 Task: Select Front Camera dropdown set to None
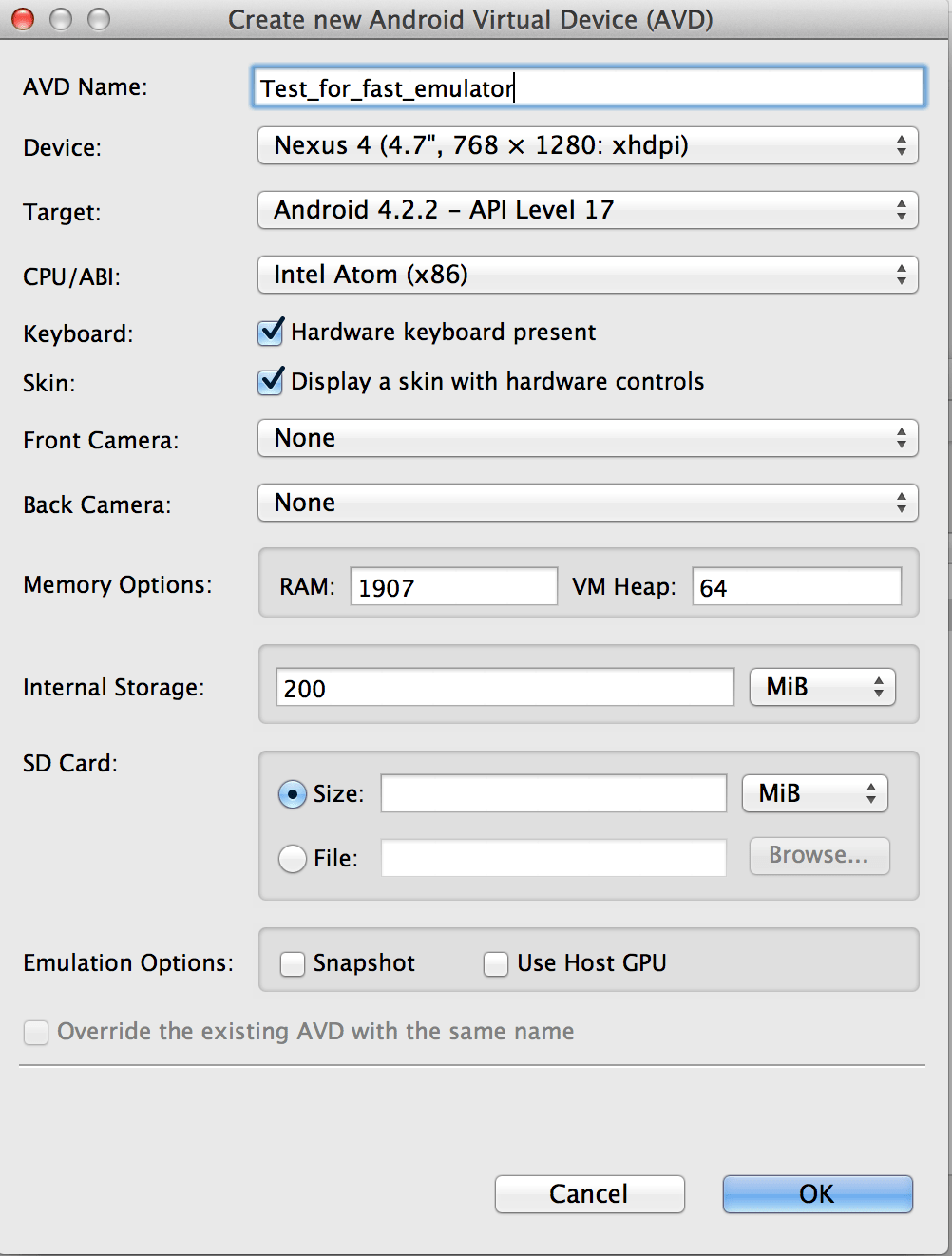587,438
